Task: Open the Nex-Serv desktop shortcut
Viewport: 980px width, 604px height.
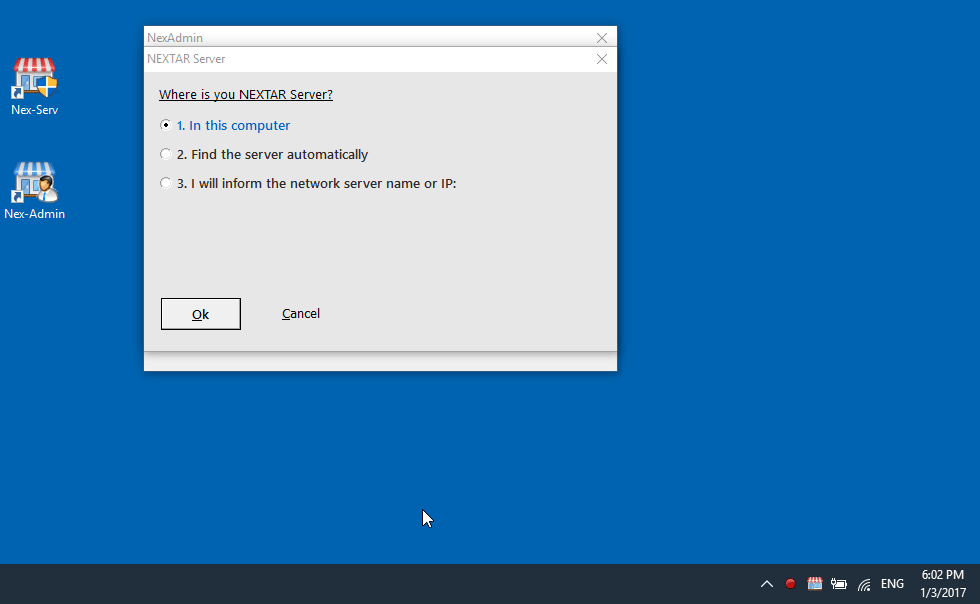Action: click(34, 87)
